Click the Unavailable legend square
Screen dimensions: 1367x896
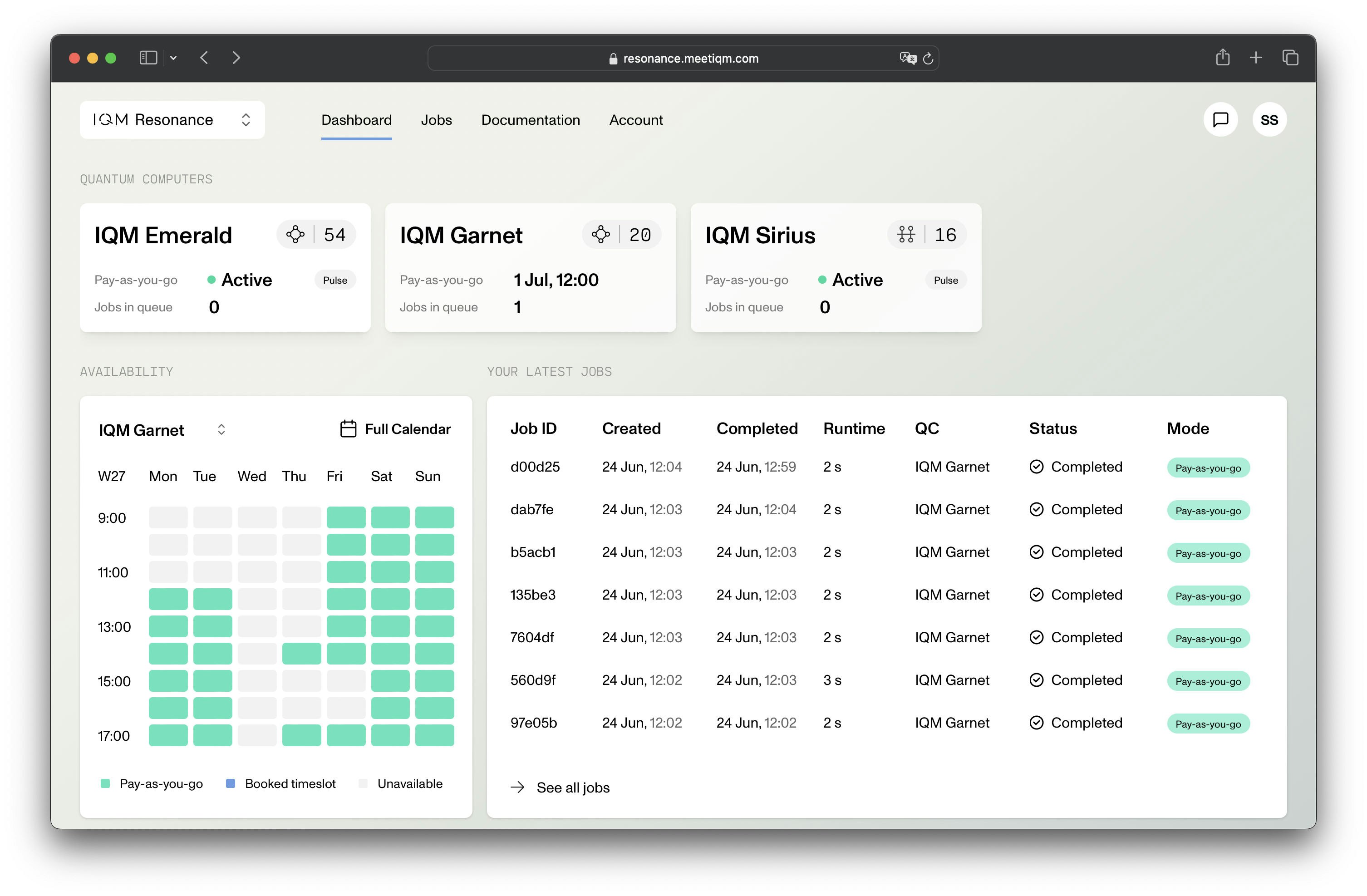coord(363,783)
